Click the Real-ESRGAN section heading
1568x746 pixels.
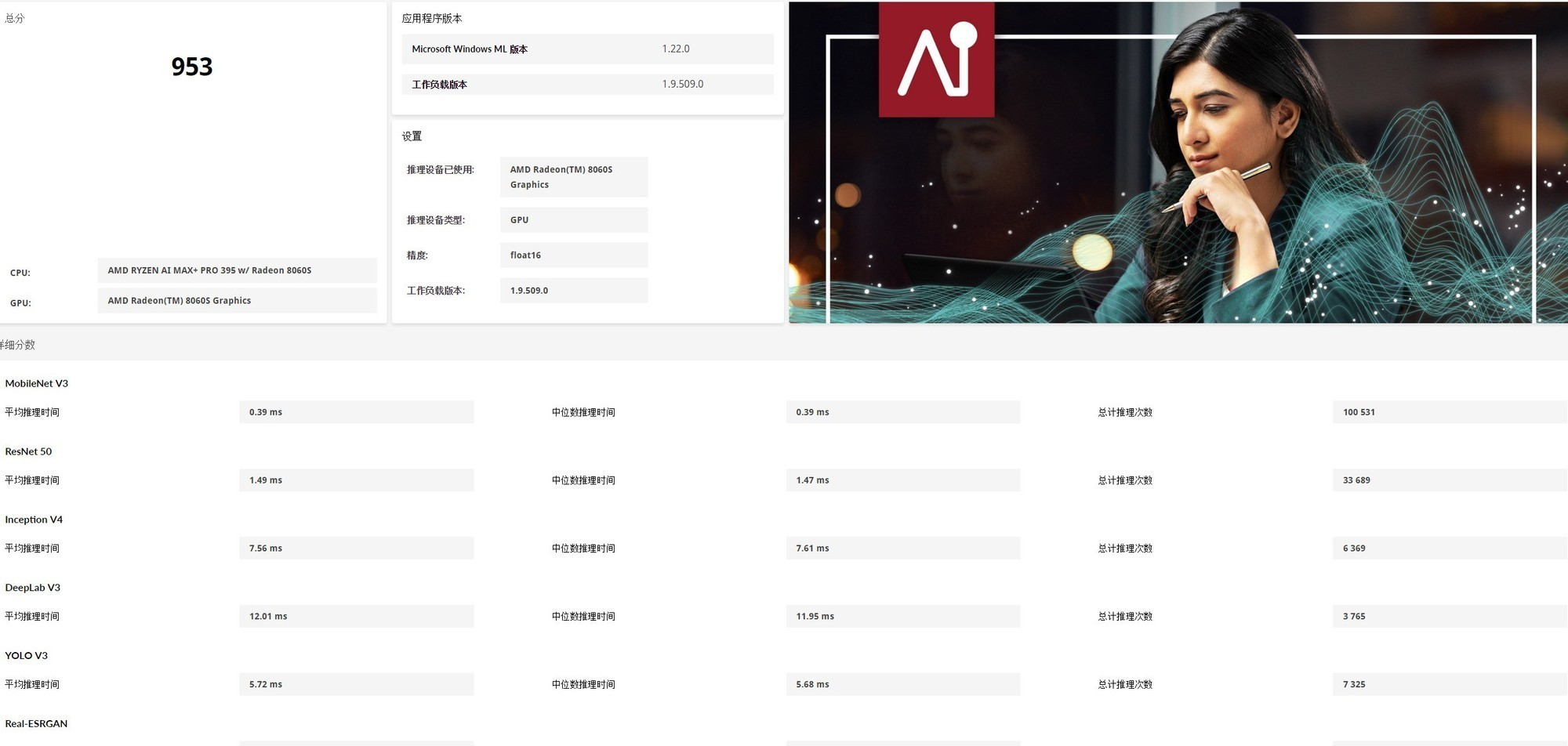pyautogui.click(x=36, y=723)
